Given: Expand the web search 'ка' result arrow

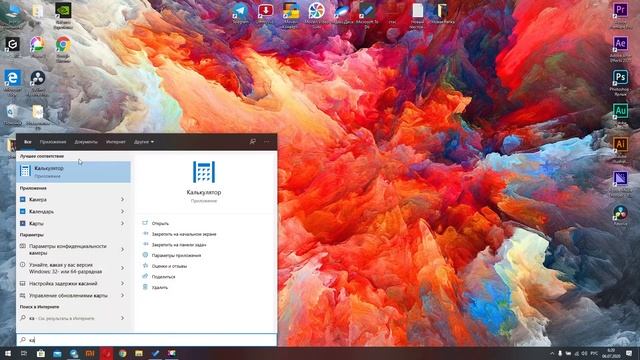Looking at the screenshot, I should (x=122, y=318).
